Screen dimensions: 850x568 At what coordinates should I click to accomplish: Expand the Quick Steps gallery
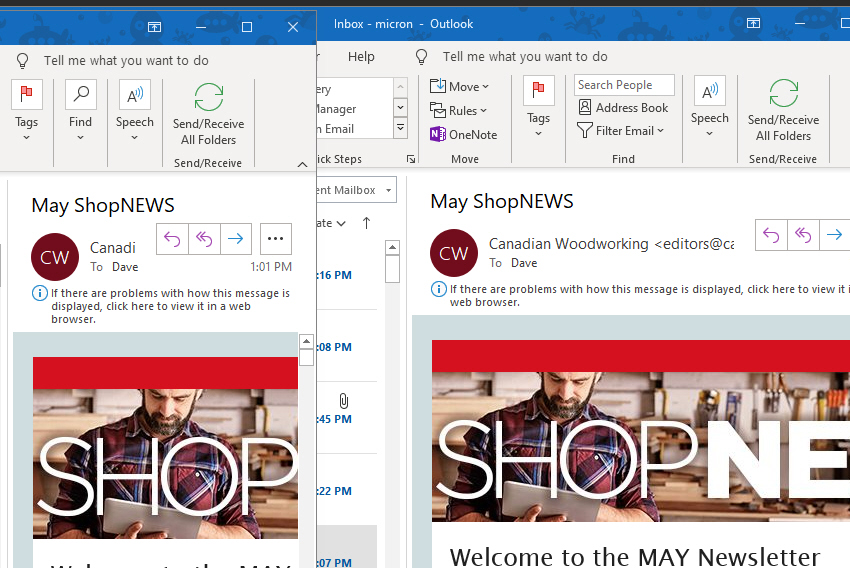pyautogui.click(x=401, y=128)
